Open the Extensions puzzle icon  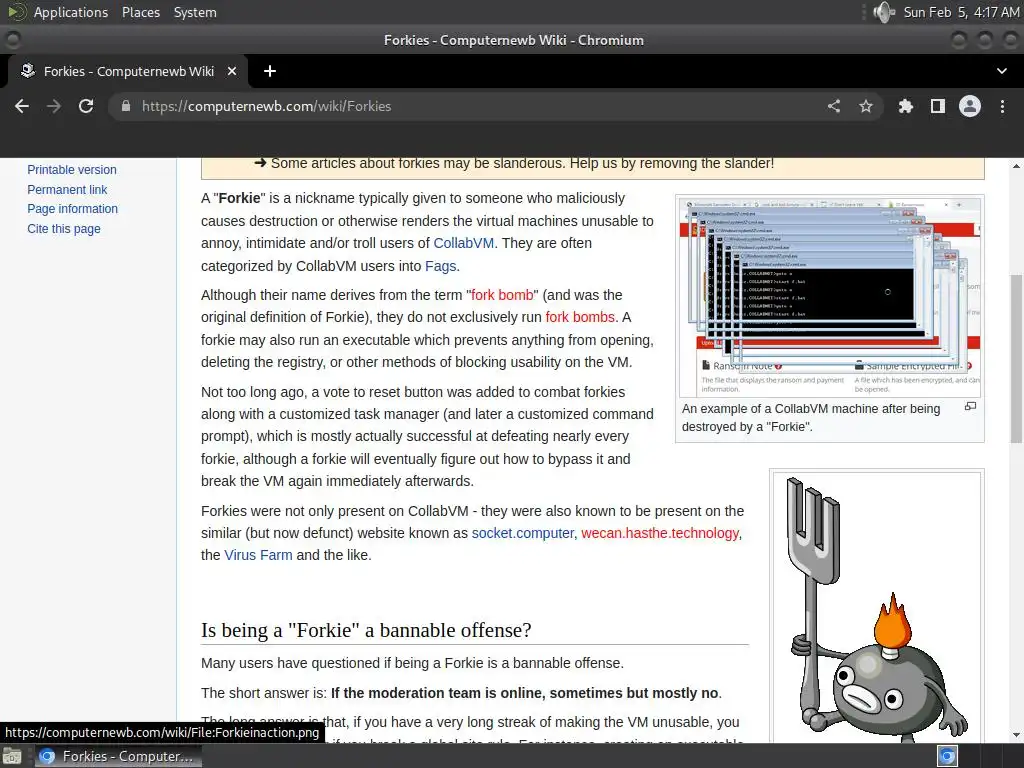[905, 106]
